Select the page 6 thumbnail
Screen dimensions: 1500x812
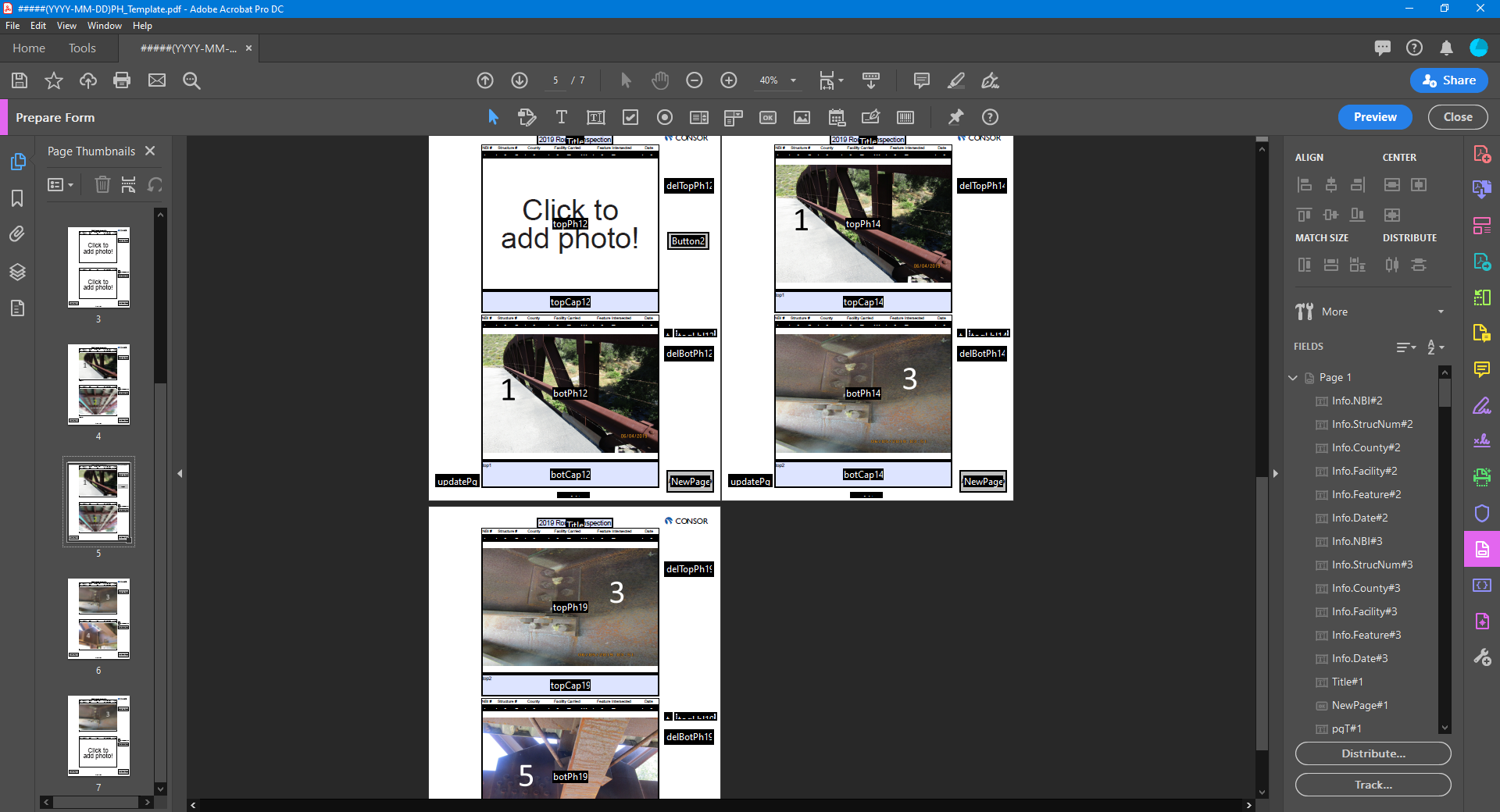point(98,619)
